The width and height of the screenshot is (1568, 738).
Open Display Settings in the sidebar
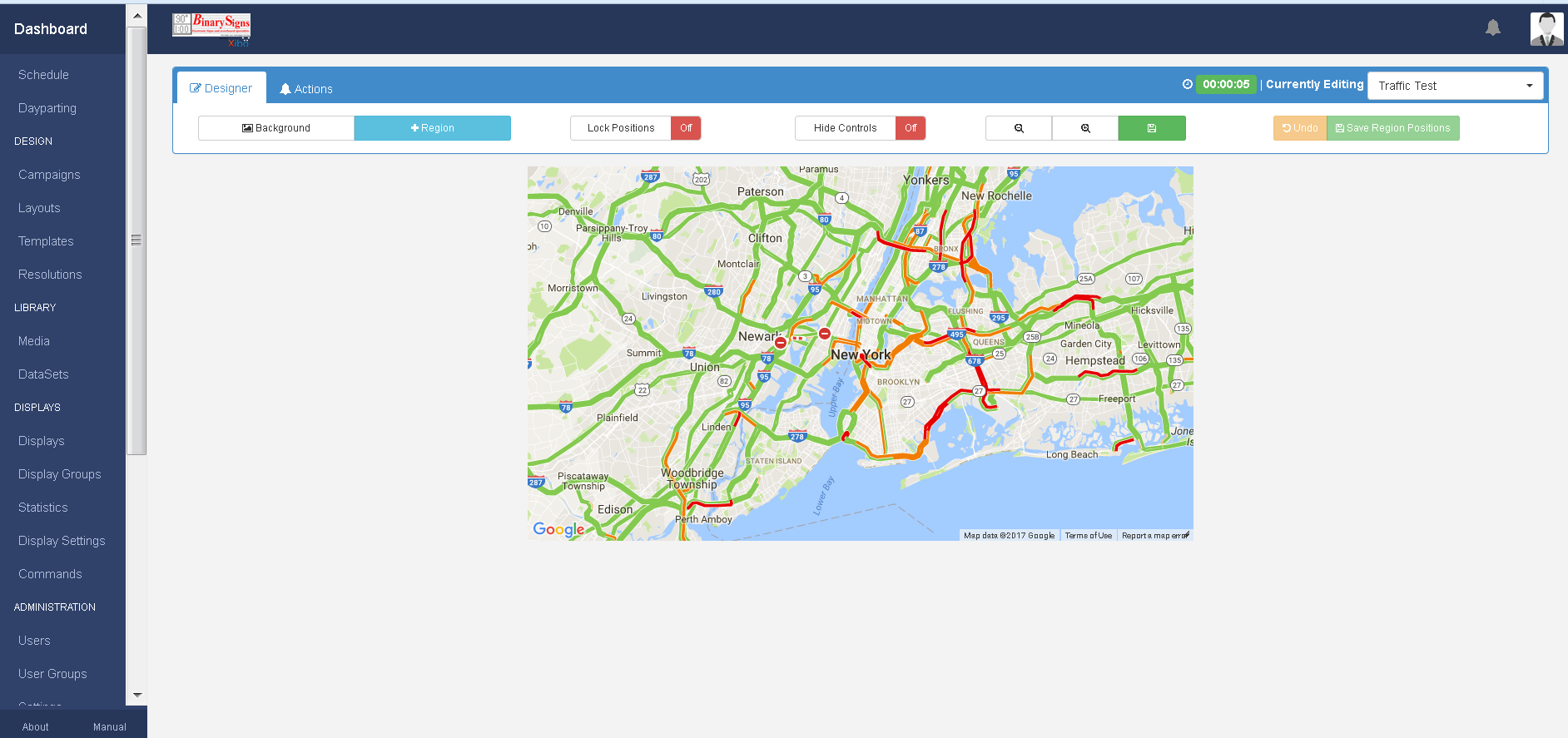tap(62, 541)
